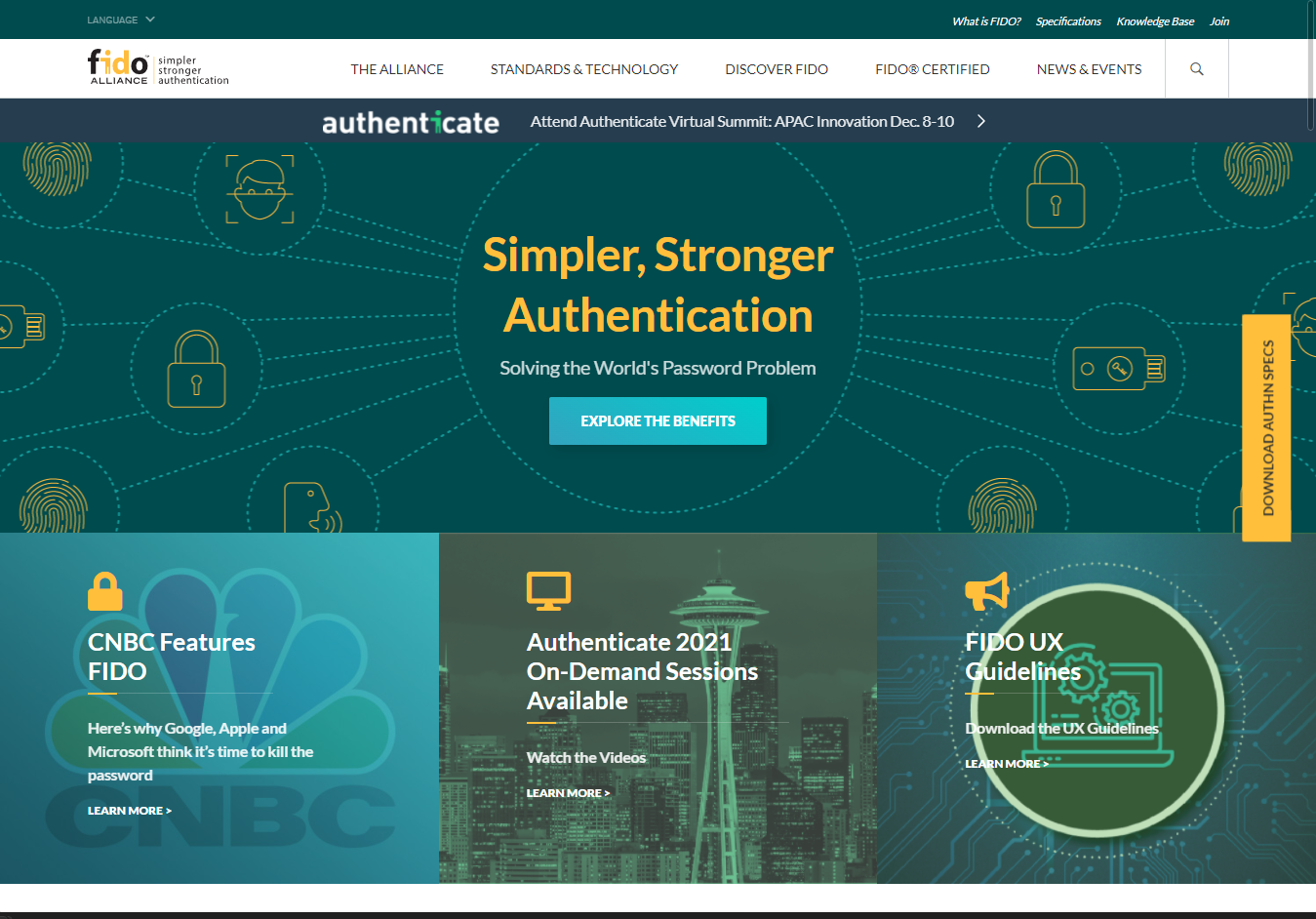Click the FIDO UX Guidelines heading
The width and height of the screenshot is (1316, 919).
click(x=1023, y=657)
